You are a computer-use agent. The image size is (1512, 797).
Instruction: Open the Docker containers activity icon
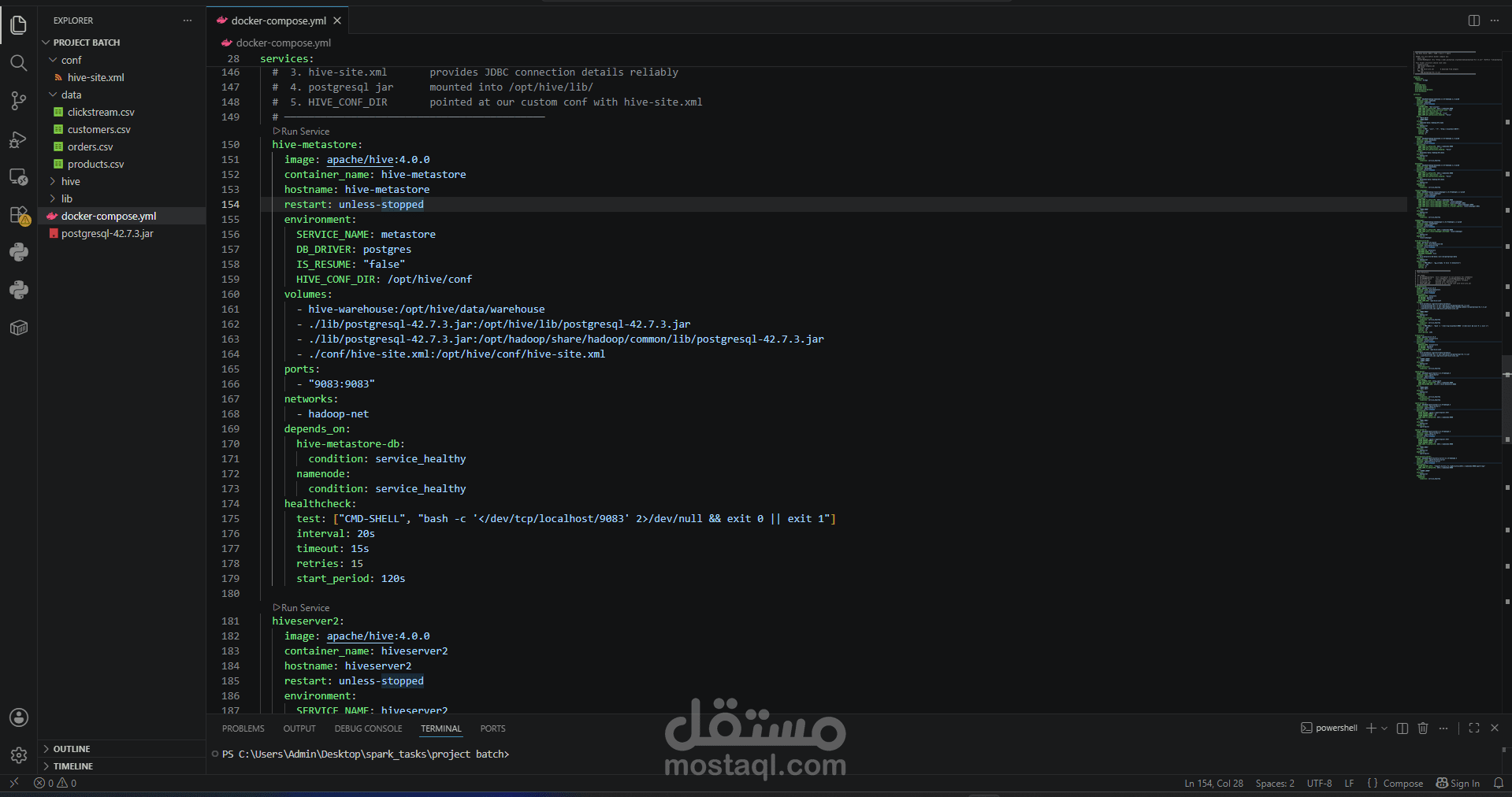[19, 328]
